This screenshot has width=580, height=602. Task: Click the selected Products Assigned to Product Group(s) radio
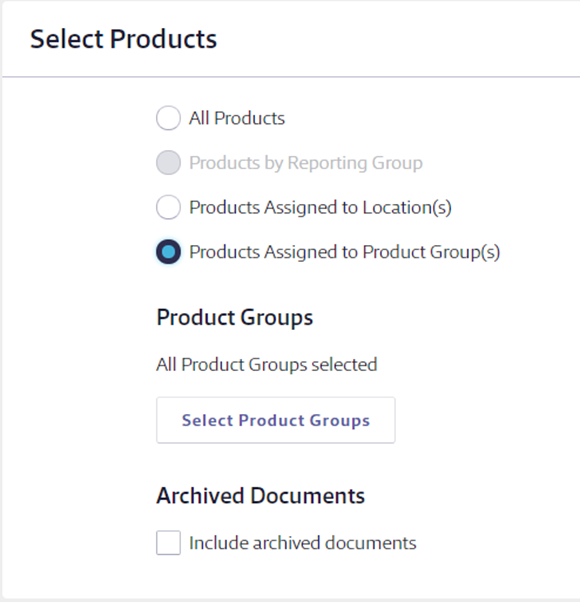pyautogui.click(x=168, y=252)
